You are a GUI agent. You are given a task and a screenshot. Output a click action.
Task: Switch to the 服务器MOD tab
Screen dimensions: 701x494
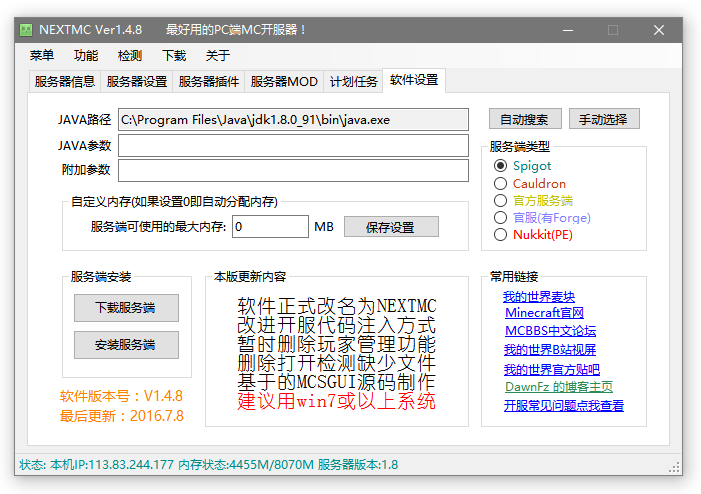click(284, 81)
